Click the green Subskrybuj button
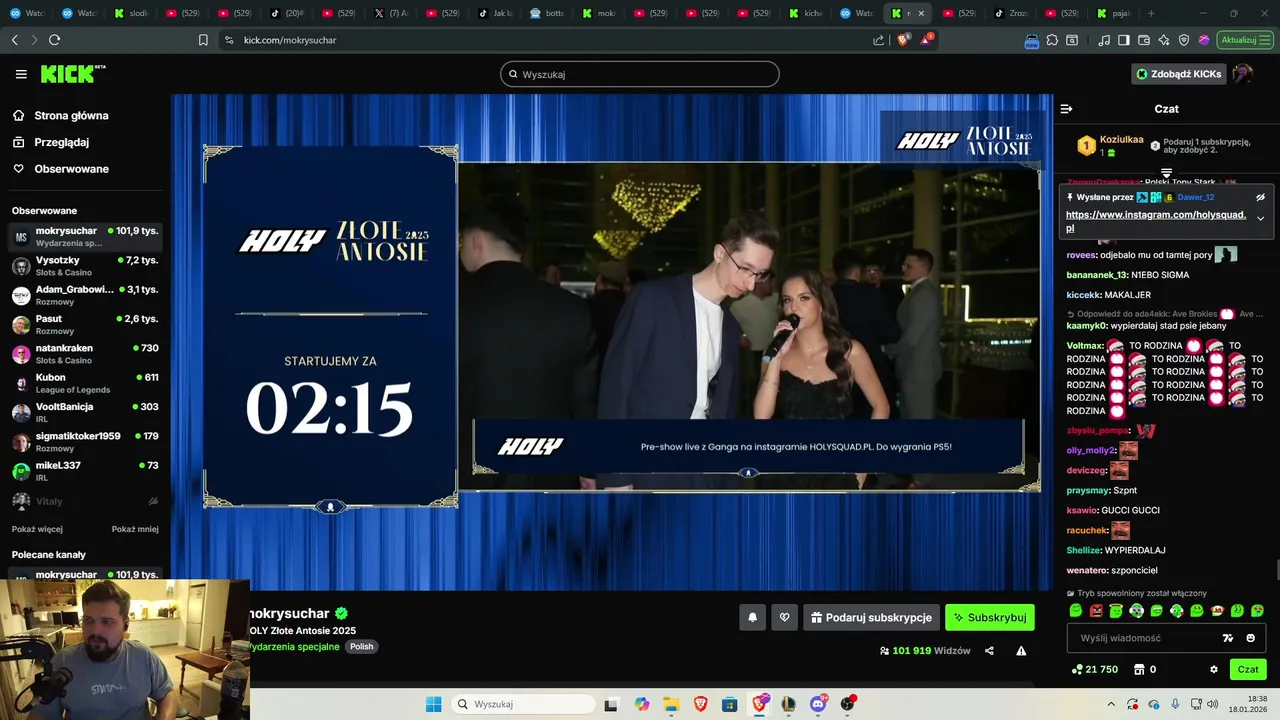This screenshot has height=720, width=1280. coord(990,617)
